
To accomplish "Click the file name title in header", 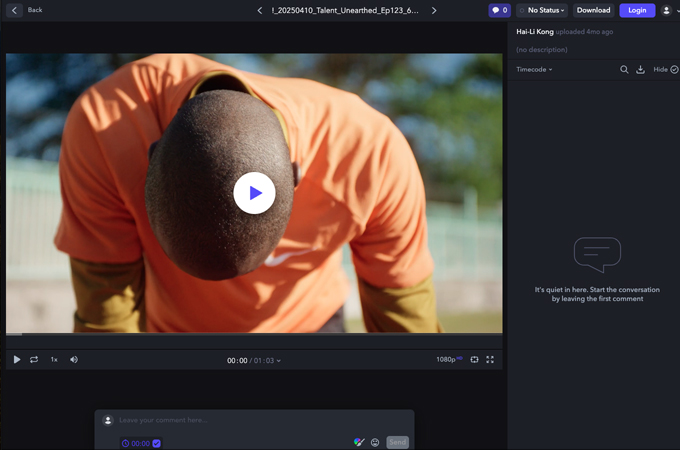I will click(345, 10).
